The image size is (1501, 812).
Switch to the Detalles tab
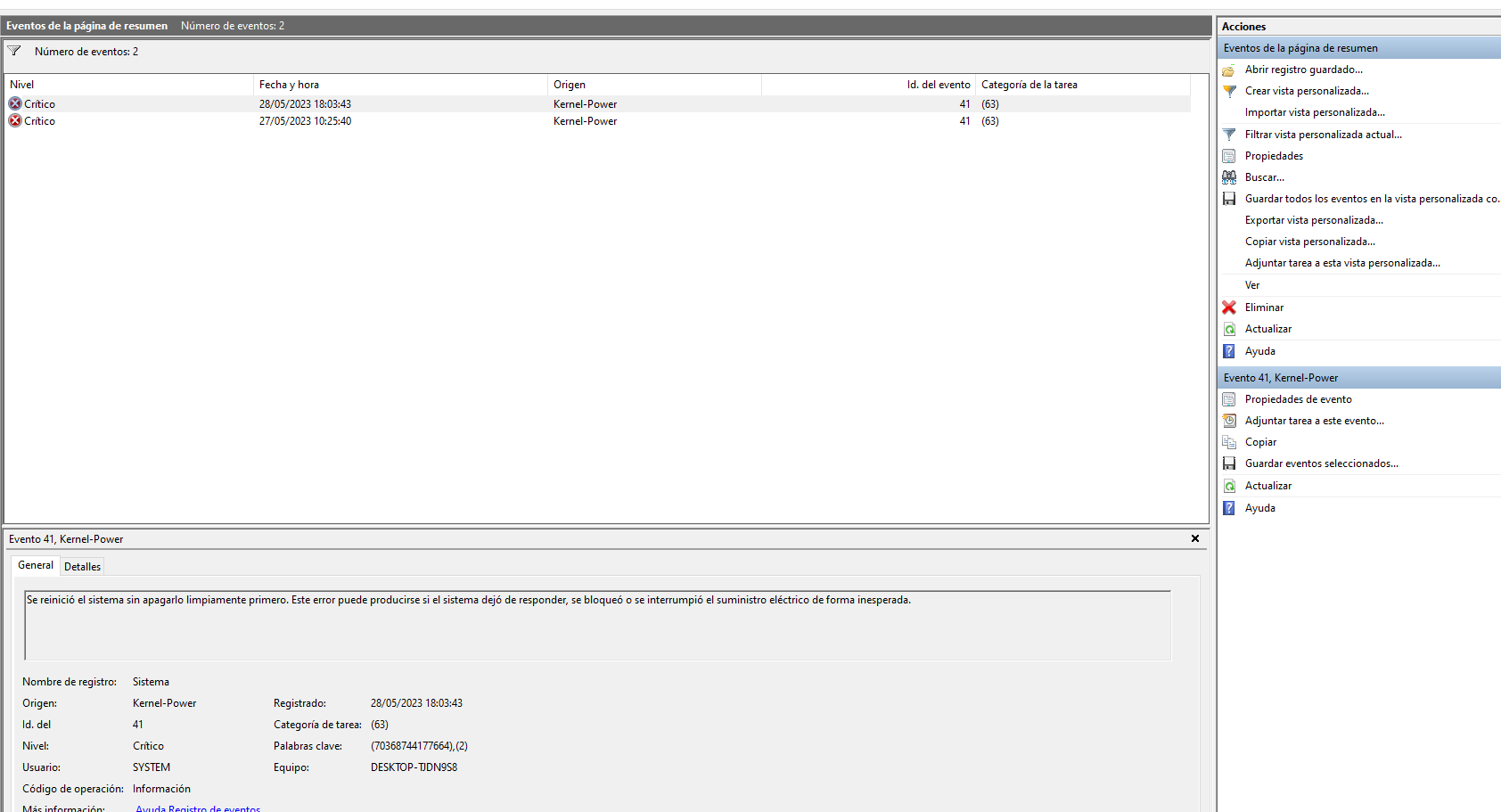(82, 566)
